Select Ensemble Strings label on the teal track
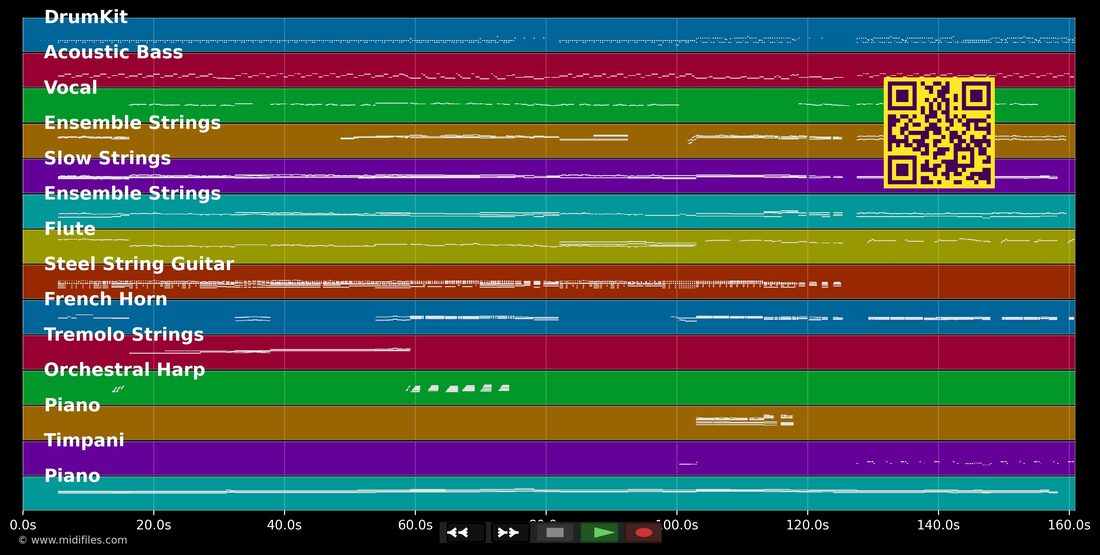 pos(132,193)
